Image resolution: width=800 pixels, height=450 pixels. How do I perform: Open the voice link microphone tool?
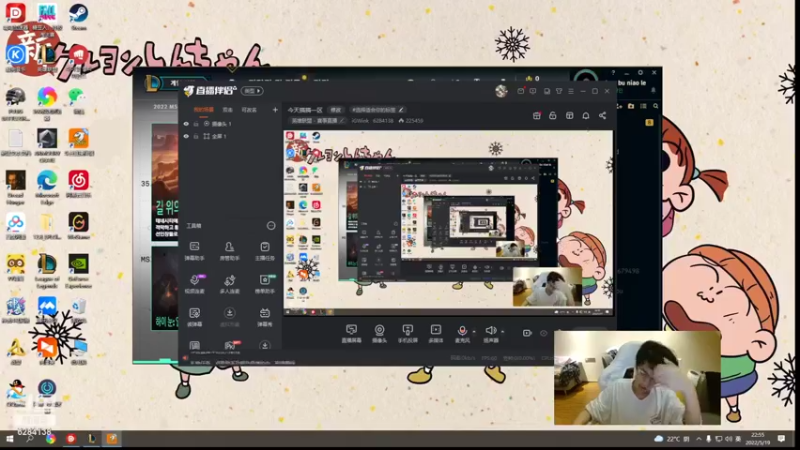pos(194,284)
